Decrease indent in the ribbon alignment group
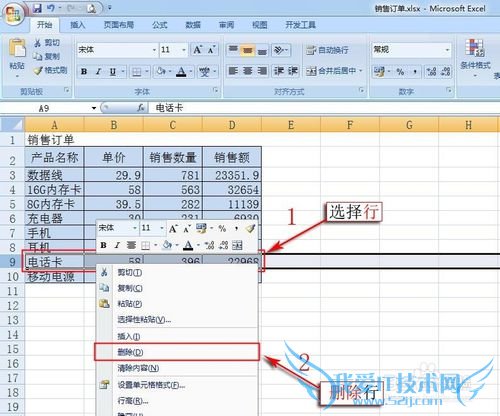The image size is (500, 416). point(278,71)
